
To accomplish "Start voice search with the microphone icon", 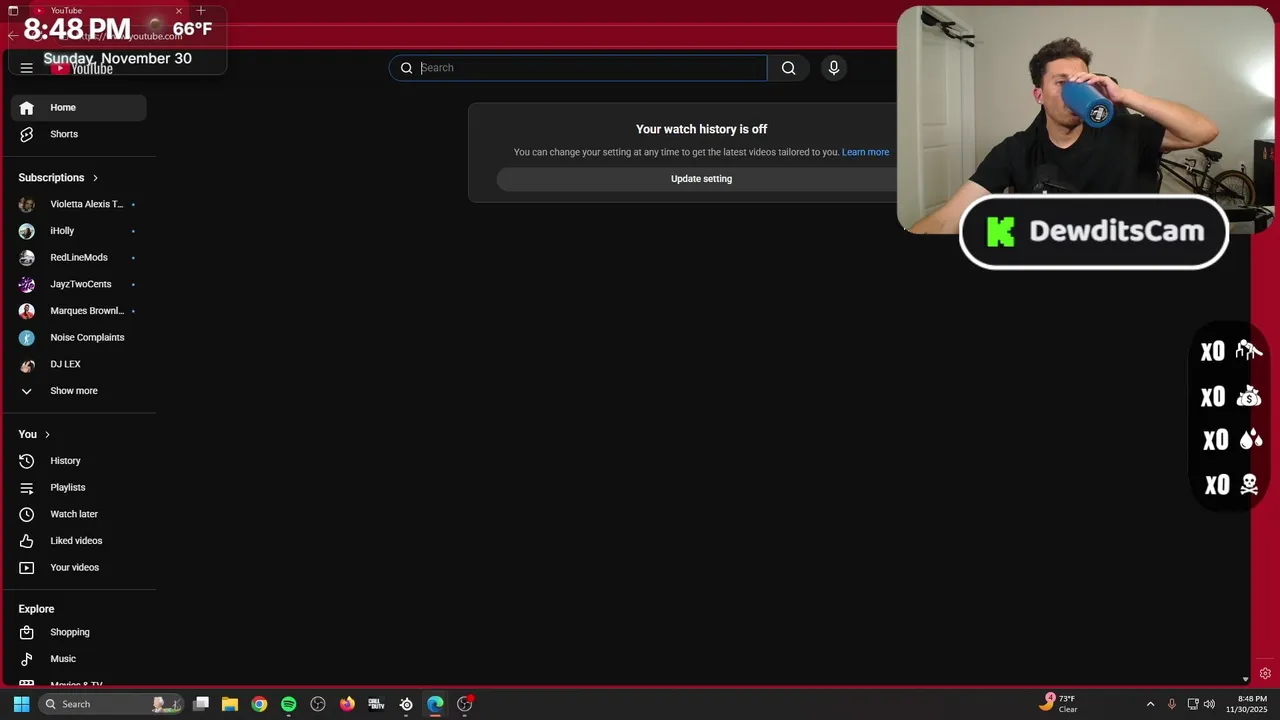I will click(834, 68).
